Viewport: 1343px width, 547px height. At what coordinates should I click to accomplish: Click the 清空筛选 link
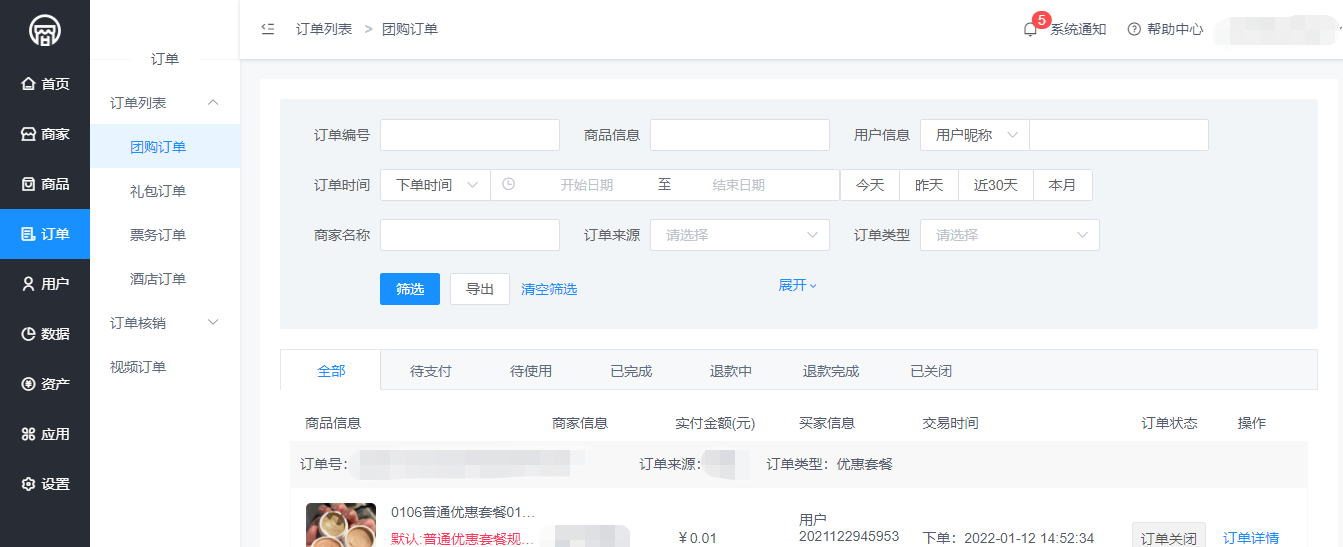click(549, 289)
